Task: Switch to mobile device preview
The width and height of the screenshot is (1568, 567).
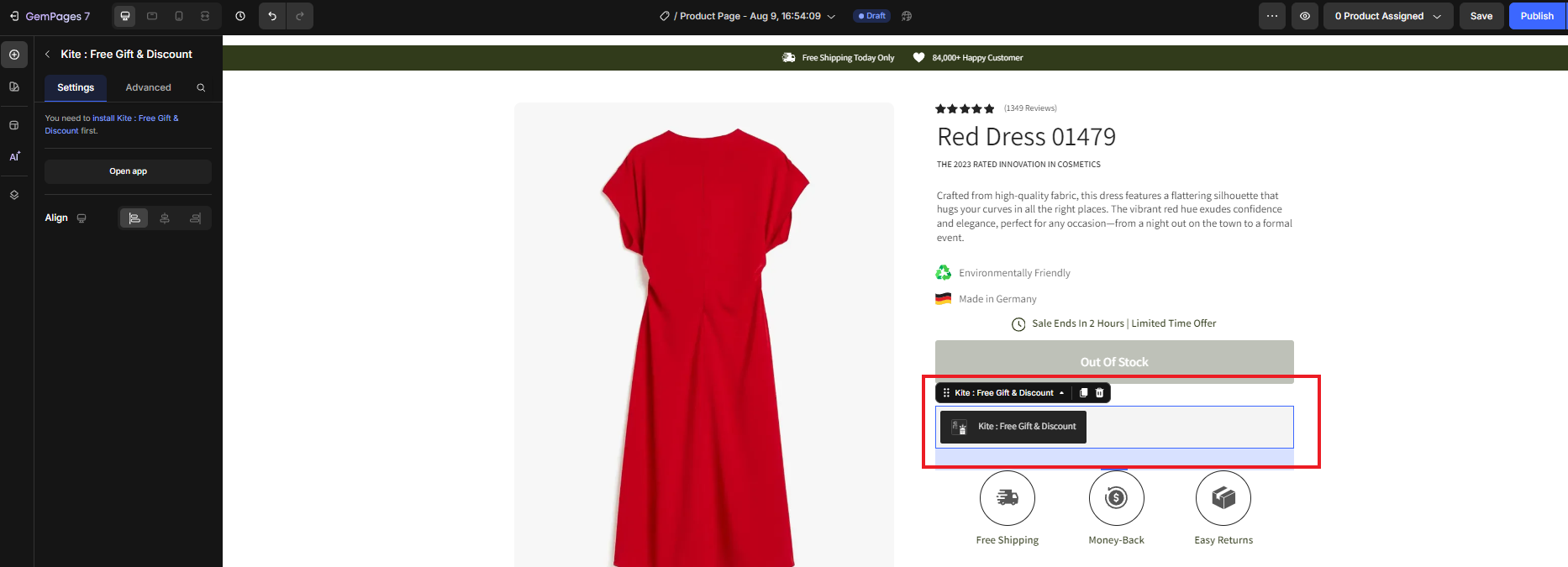Action: pos(179,16)
